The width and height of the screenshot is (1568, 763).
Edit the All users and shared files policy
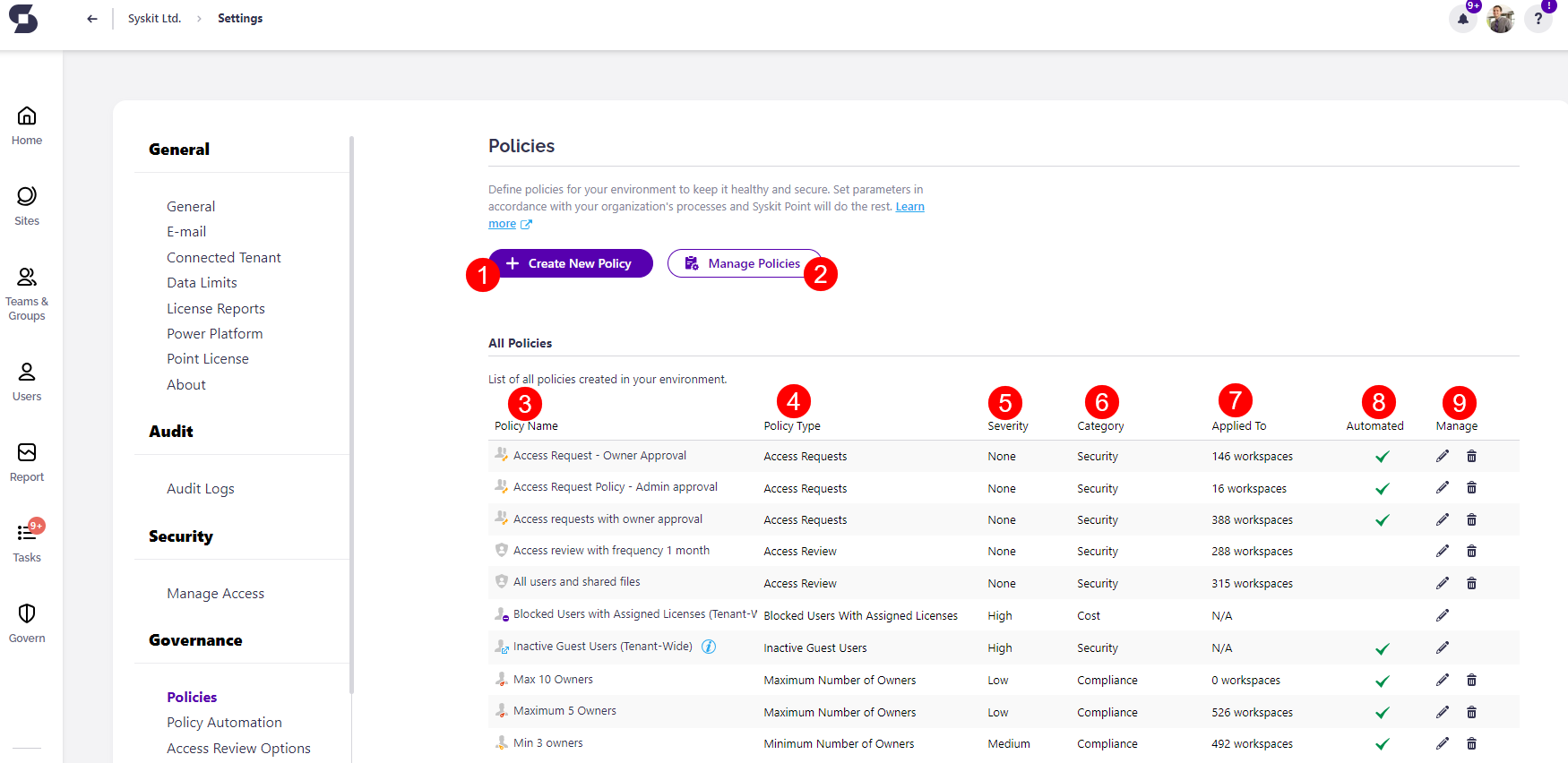point(1443,583)
